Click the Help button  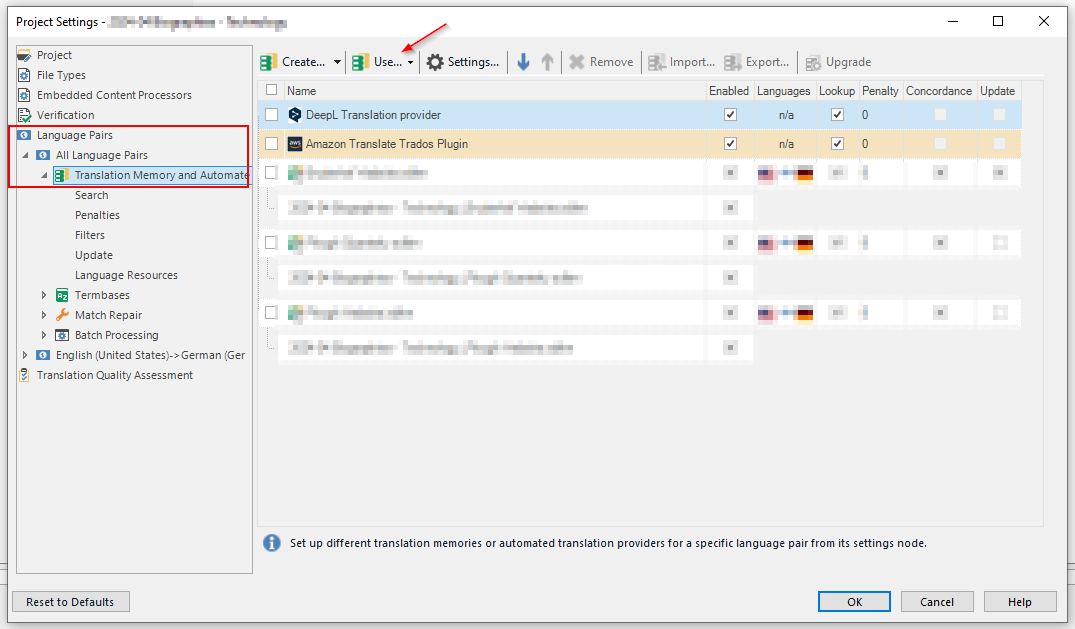click(x=1019, y=602)
